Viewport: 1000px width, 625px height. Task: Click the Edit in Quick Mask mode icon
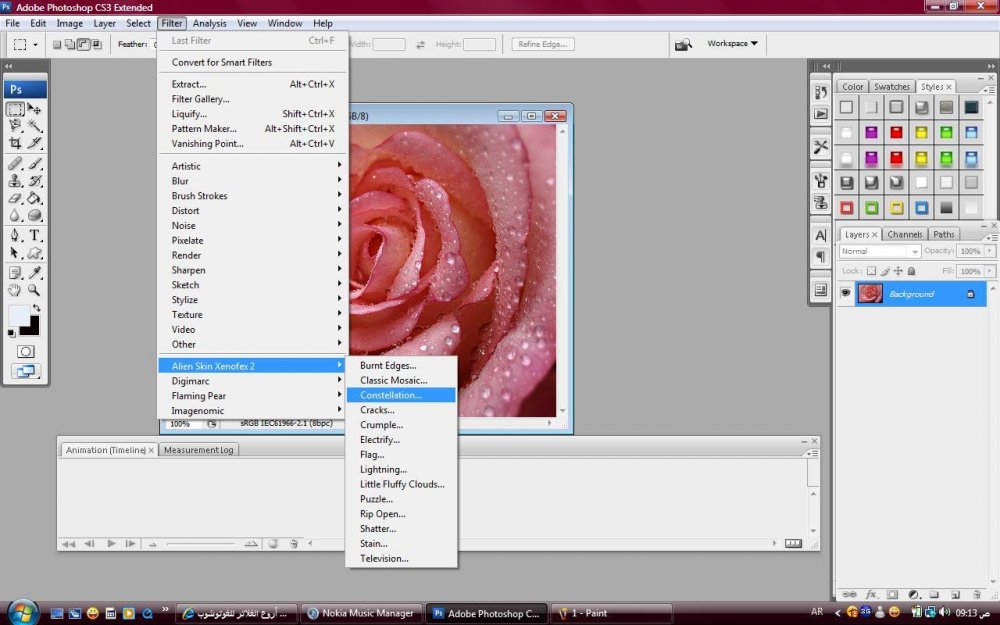pos(26,351)
